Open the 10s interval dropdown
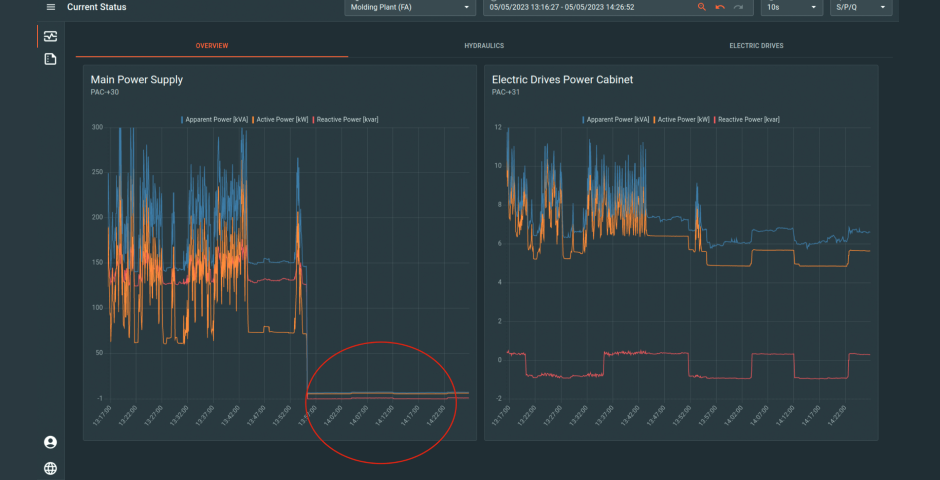The height and width of the screenshot is (480, 940). [x=790, y=7]
